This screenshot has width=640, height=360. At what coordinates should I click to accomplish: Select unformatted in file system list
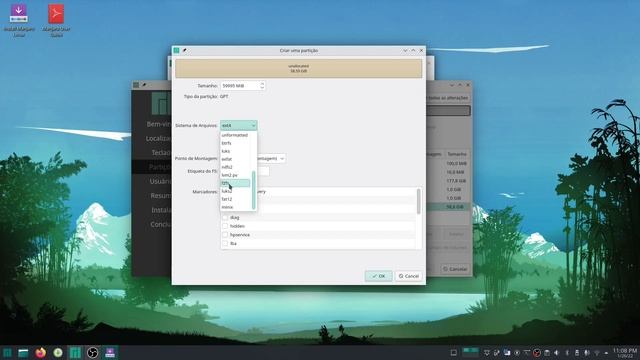click(235, 135)
